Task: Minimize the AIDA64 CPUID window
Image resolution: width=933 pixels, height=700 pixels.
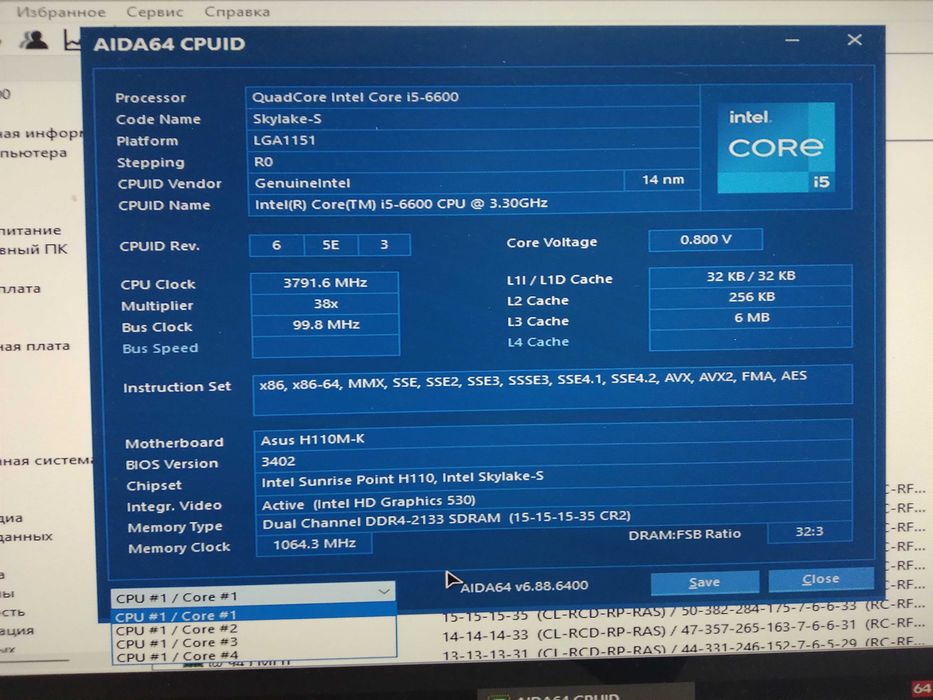Action: pyautogui.click(x=792, y=40)
